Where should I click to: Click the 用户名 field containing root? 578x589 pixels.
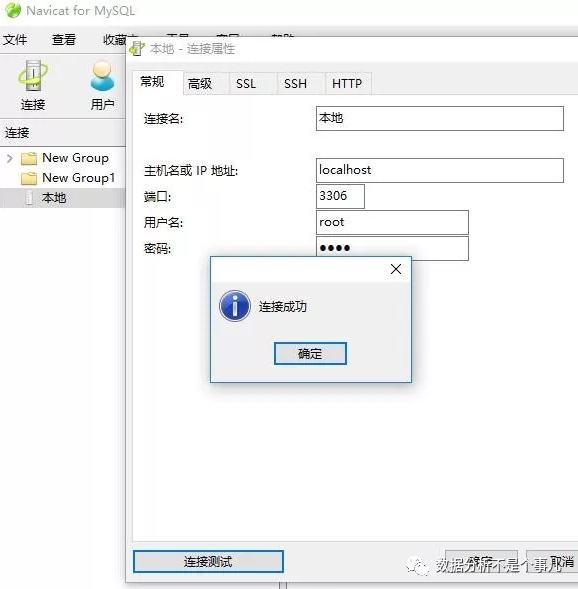click(392, 222)
